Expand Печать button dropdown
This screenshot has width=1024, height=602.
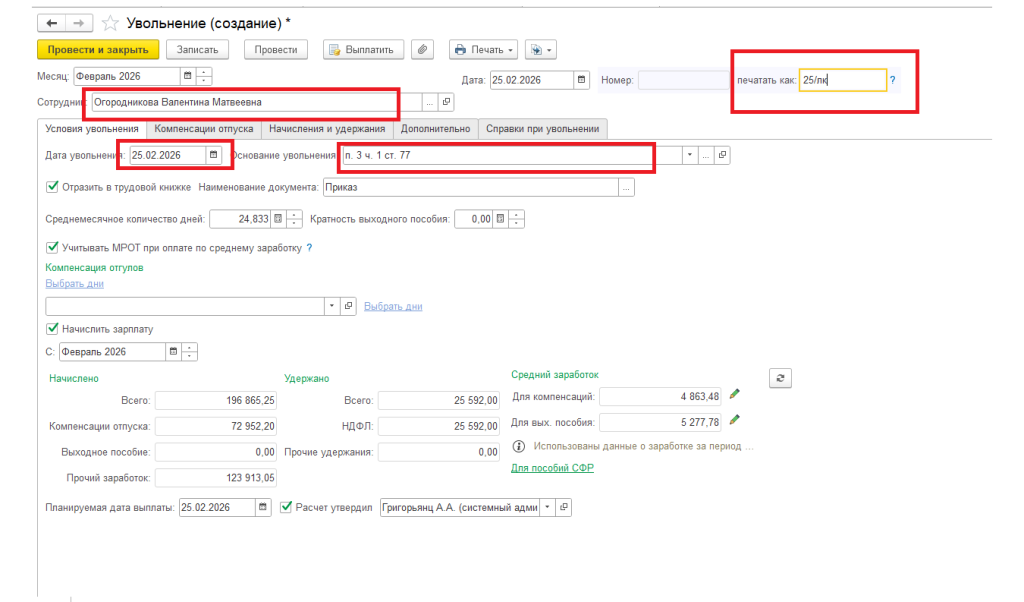coord(511,50)
